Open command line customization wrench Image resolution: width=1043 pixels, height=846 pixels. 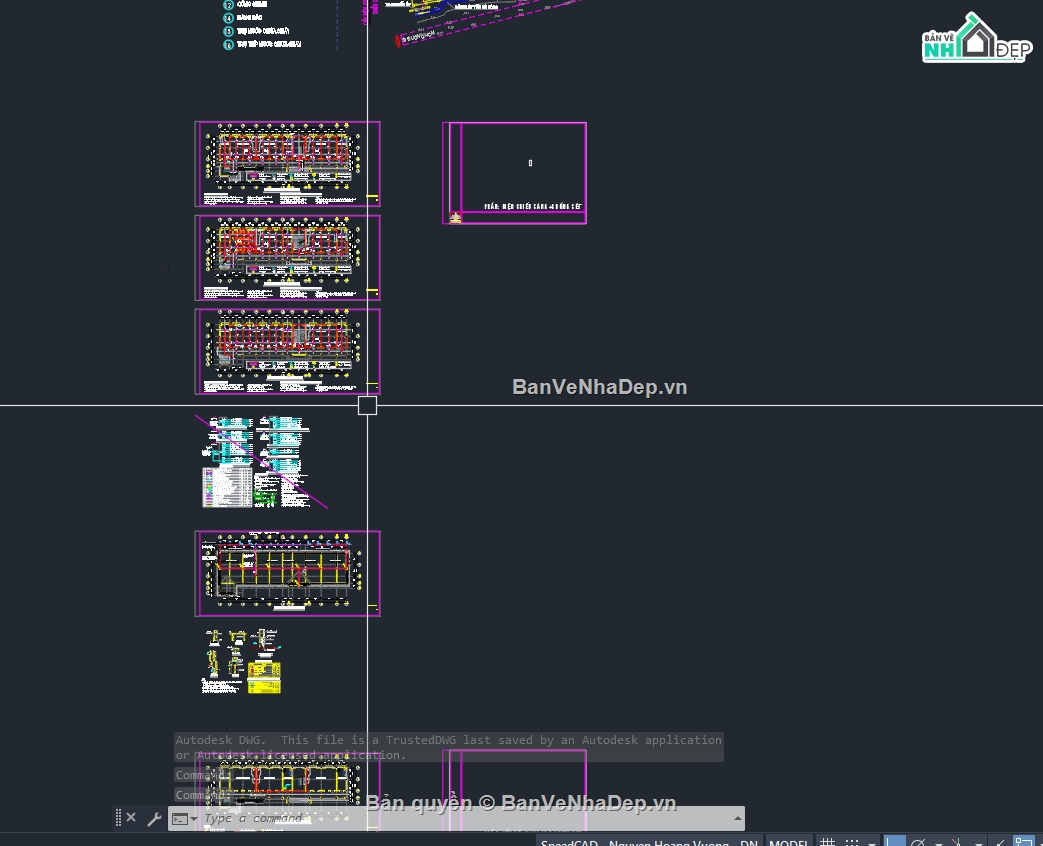(154, 819)
